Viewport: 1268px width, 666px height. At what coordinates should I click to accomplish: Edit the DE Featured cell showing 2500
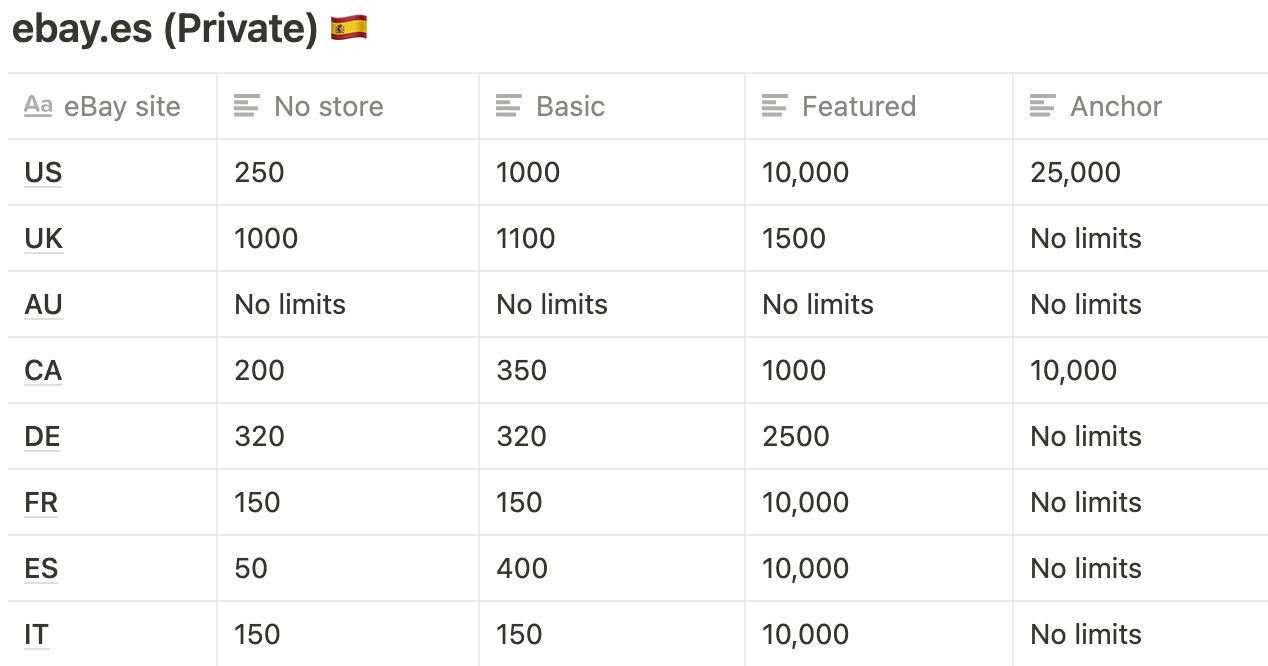(879, 436)
